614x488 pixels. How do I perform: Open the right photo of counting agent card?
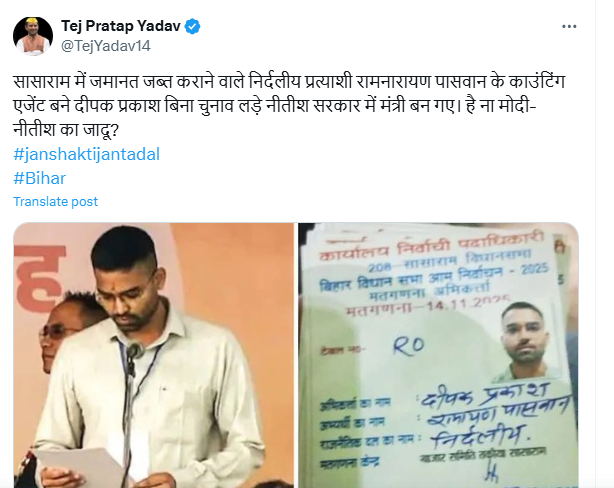click(x=439, y=355)
